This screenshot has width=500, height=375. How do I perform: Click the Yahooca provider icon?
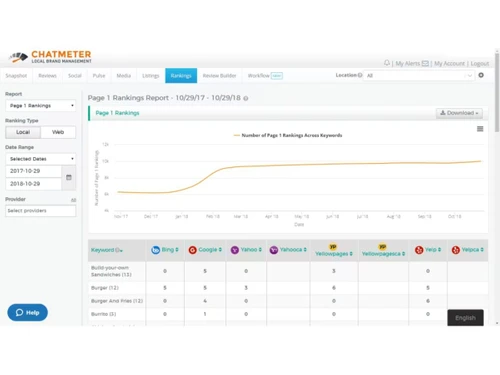(274, 250)
